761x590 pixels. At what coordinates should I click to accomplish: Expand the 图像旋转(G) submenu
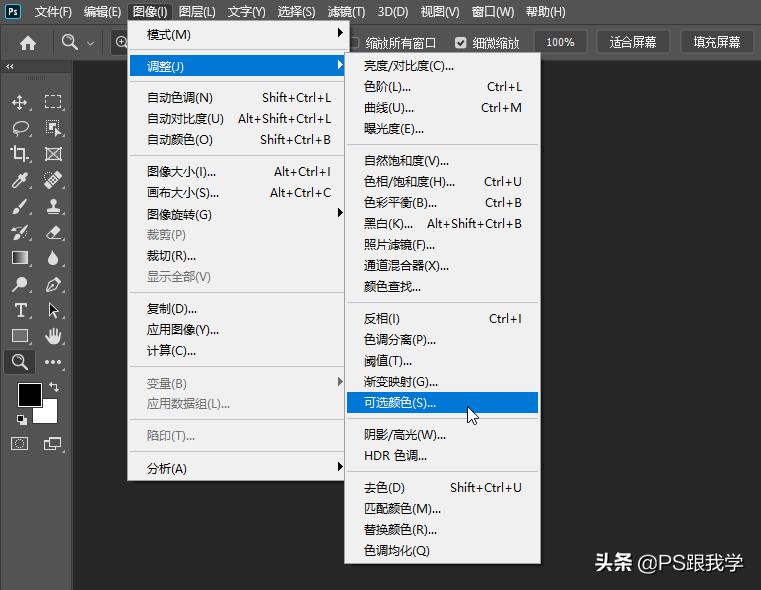click(237, 214)
